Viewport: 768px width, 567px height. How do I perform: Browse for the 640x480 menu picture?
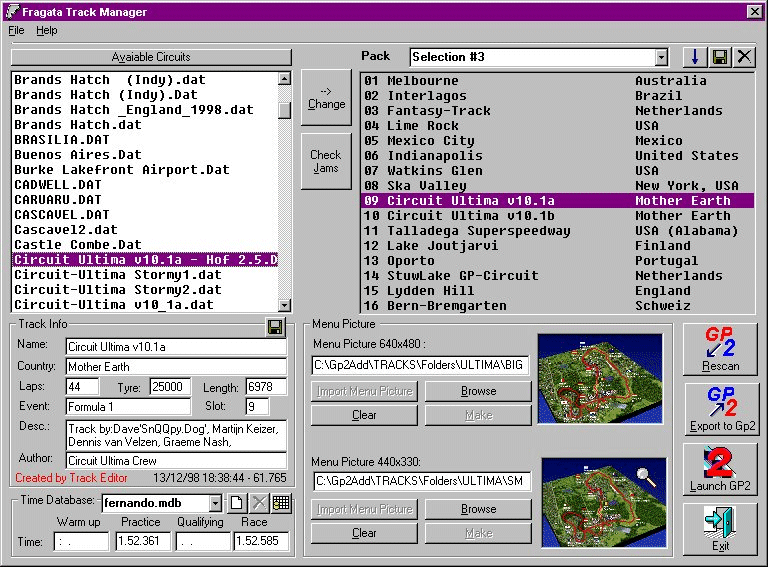pyautogui.click(x=478, y=391)
